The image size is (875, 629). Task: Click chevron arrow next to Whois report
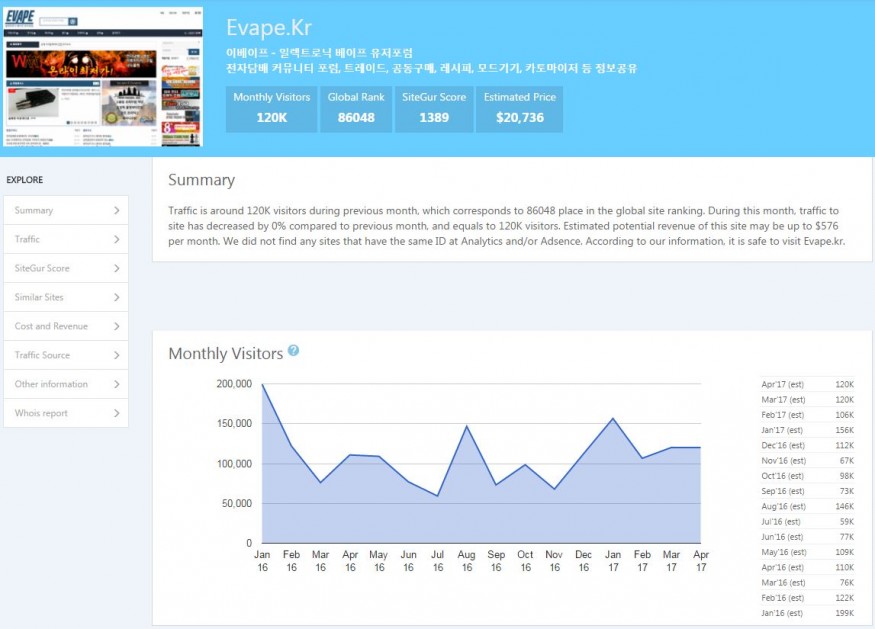click(x=117, y=414)
